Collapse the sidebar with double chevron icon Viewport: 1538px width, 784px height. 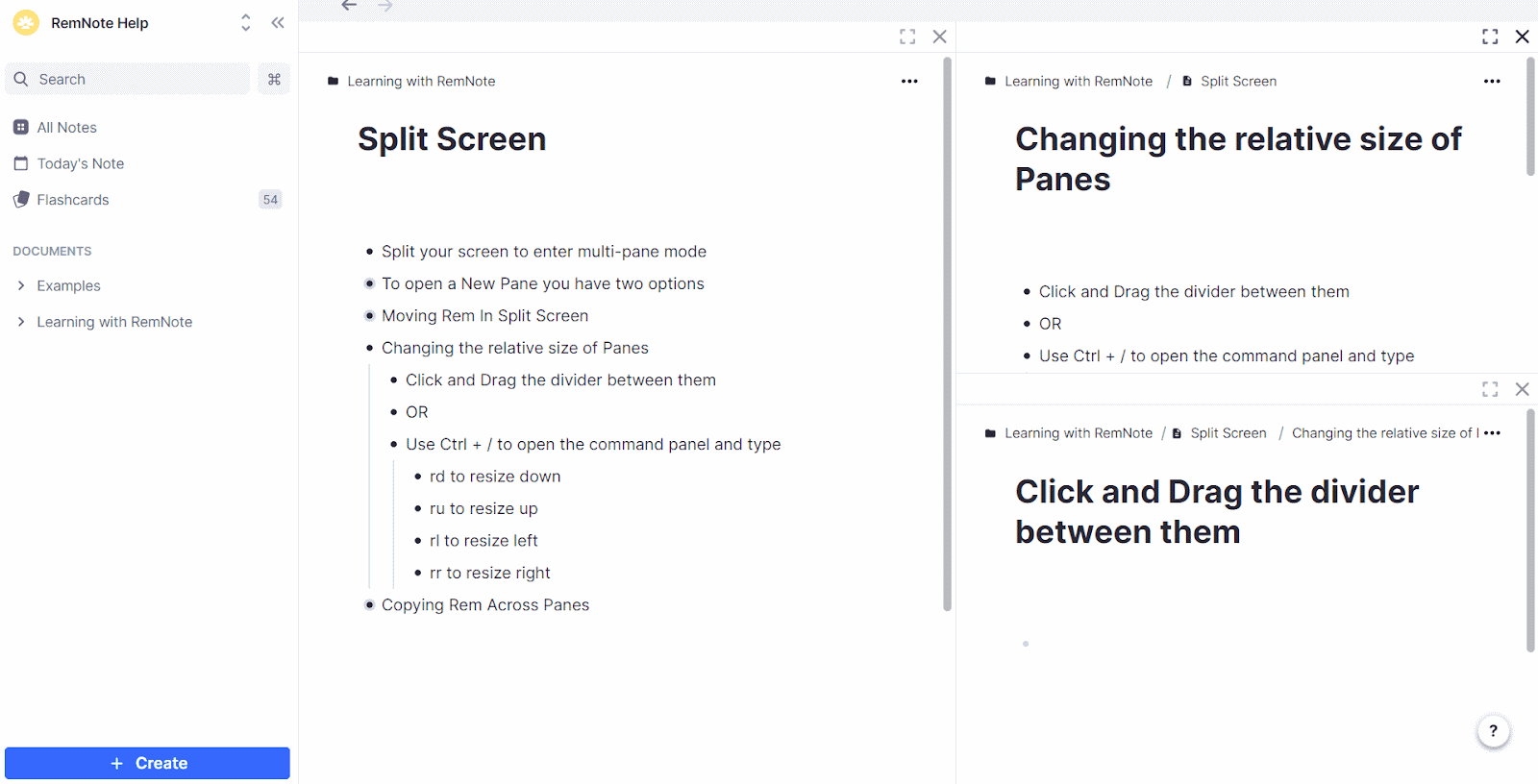278,23
